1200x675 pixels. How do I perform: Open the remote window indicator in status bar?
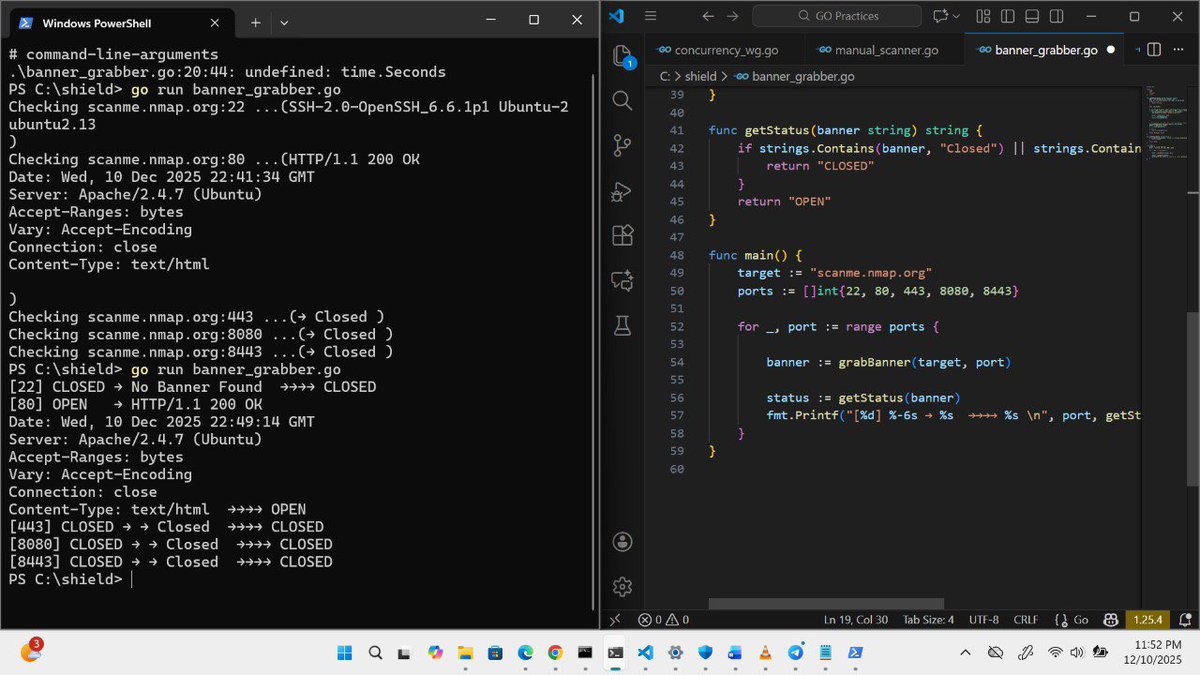[616, 620]
